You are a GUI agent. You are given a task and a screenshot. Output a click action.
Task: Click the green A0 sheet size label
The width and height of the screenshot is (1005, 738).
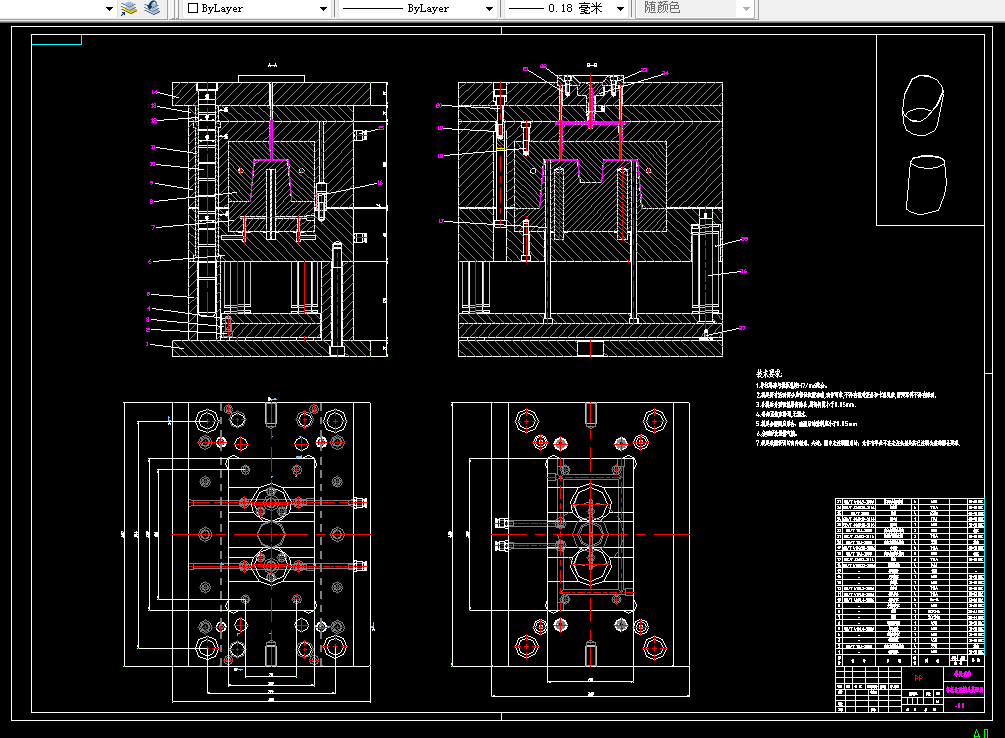981,733
